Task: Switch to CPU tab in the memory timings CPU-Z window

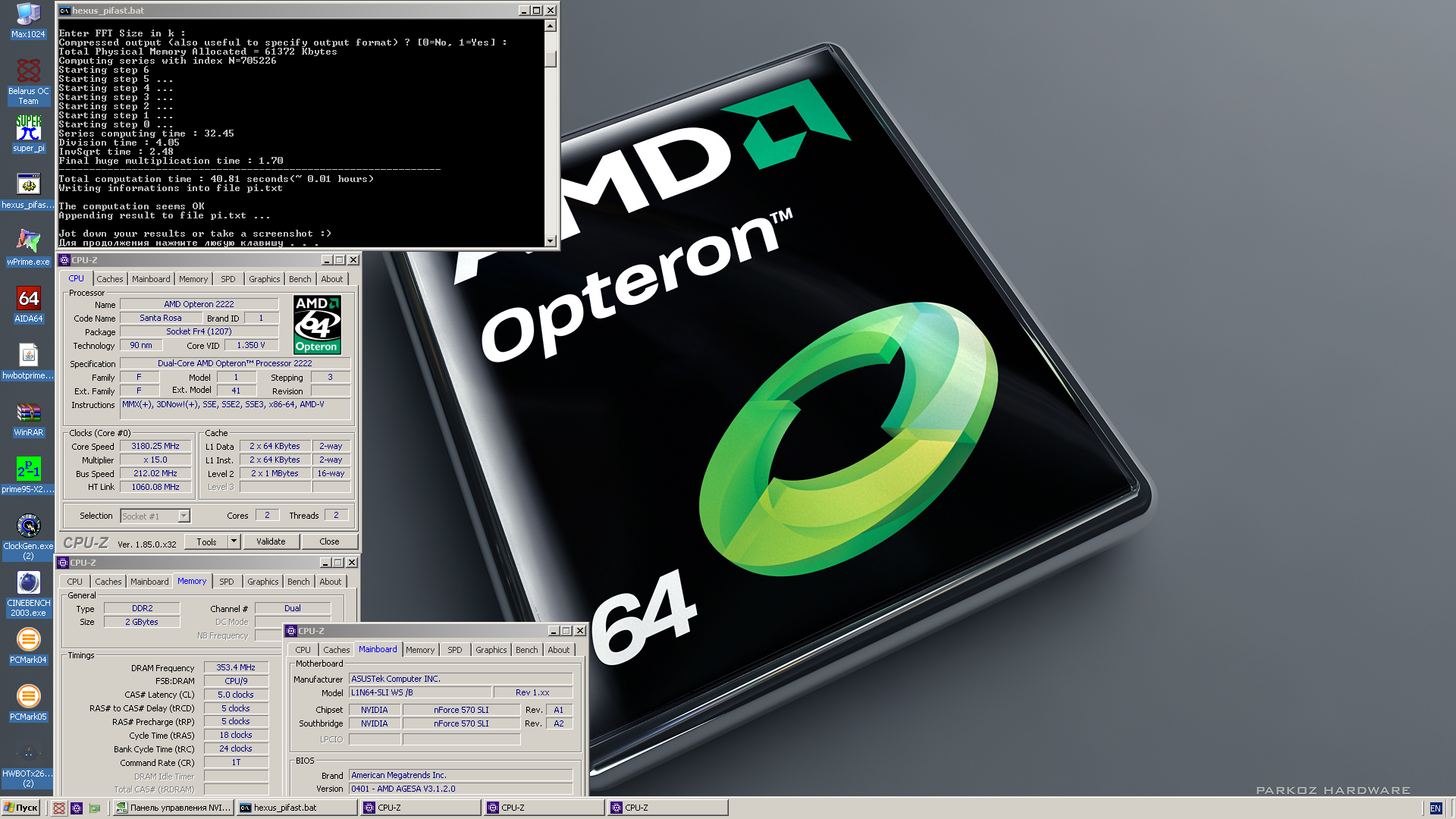Action: [x=74, y=582]
